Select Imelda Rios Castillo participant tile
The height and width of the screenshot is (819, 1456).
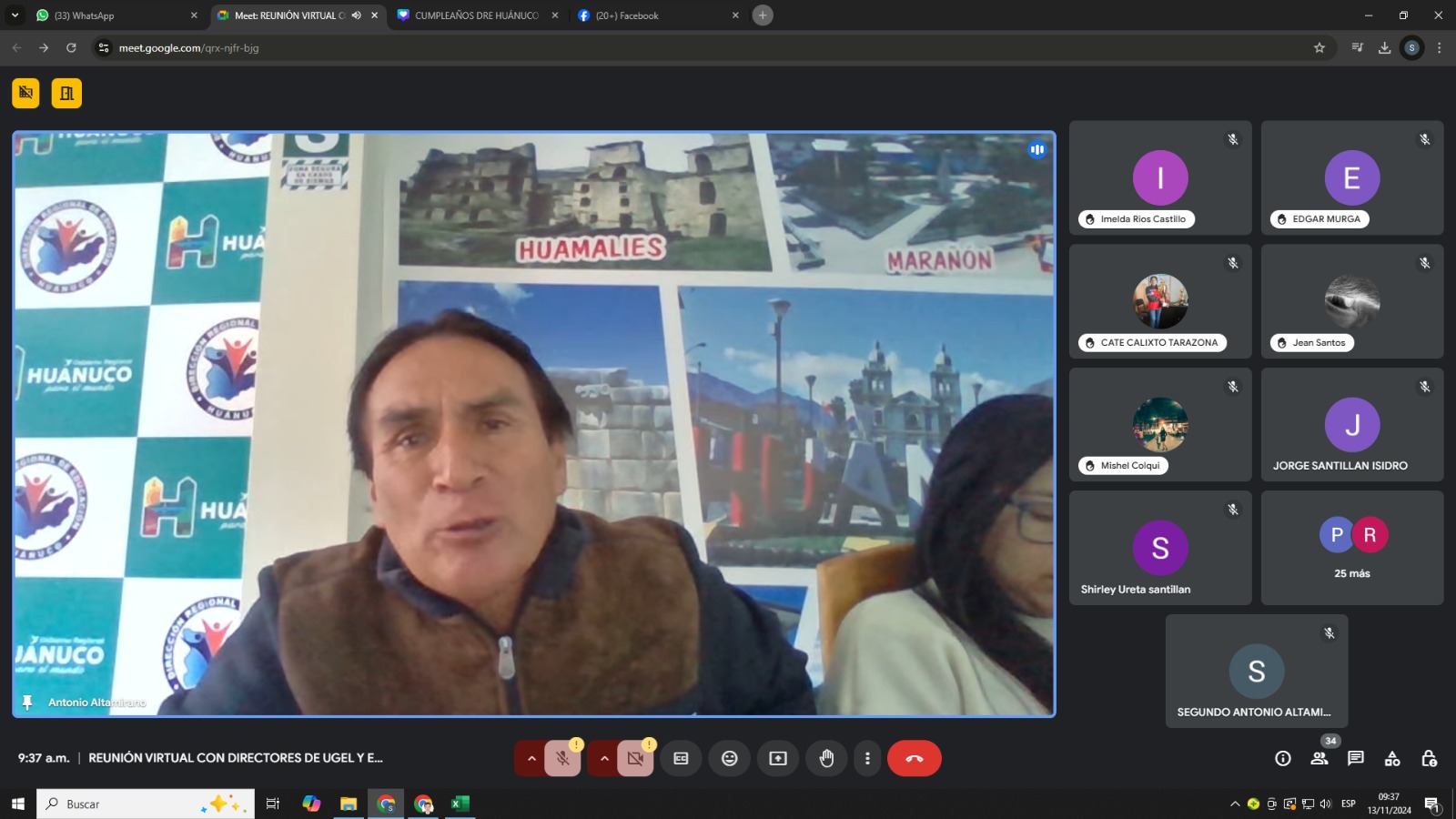[1160, 177]
